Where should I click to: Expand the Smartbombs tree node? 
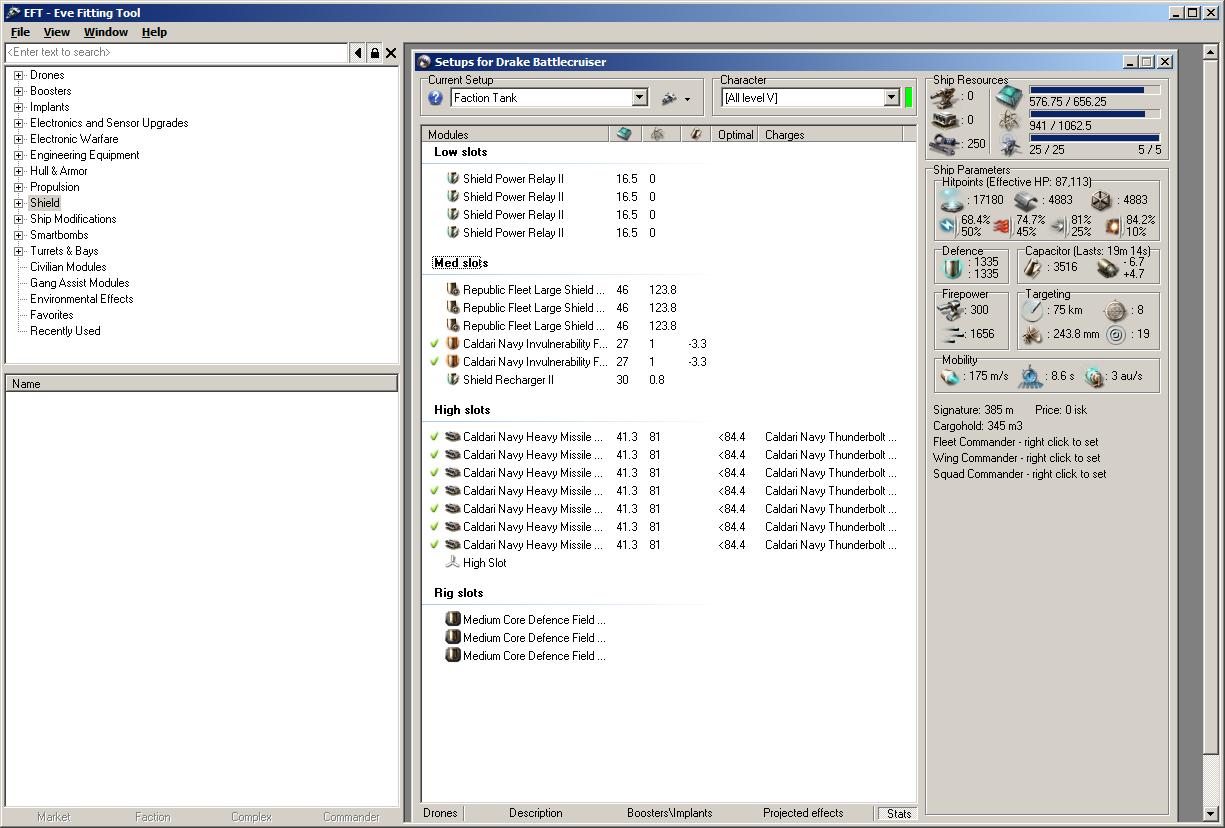[18, 235]
